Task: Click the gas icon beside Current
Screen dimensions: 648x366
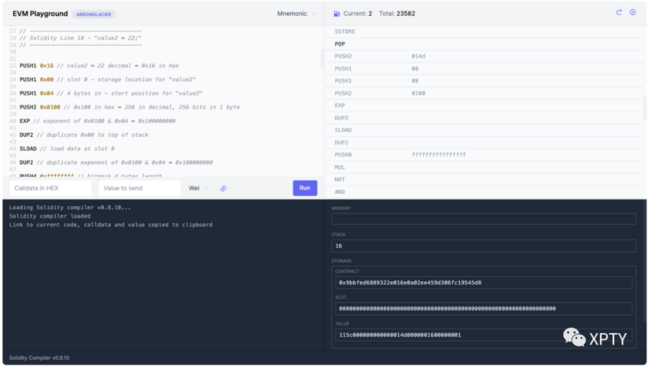Action: (336, 14)
